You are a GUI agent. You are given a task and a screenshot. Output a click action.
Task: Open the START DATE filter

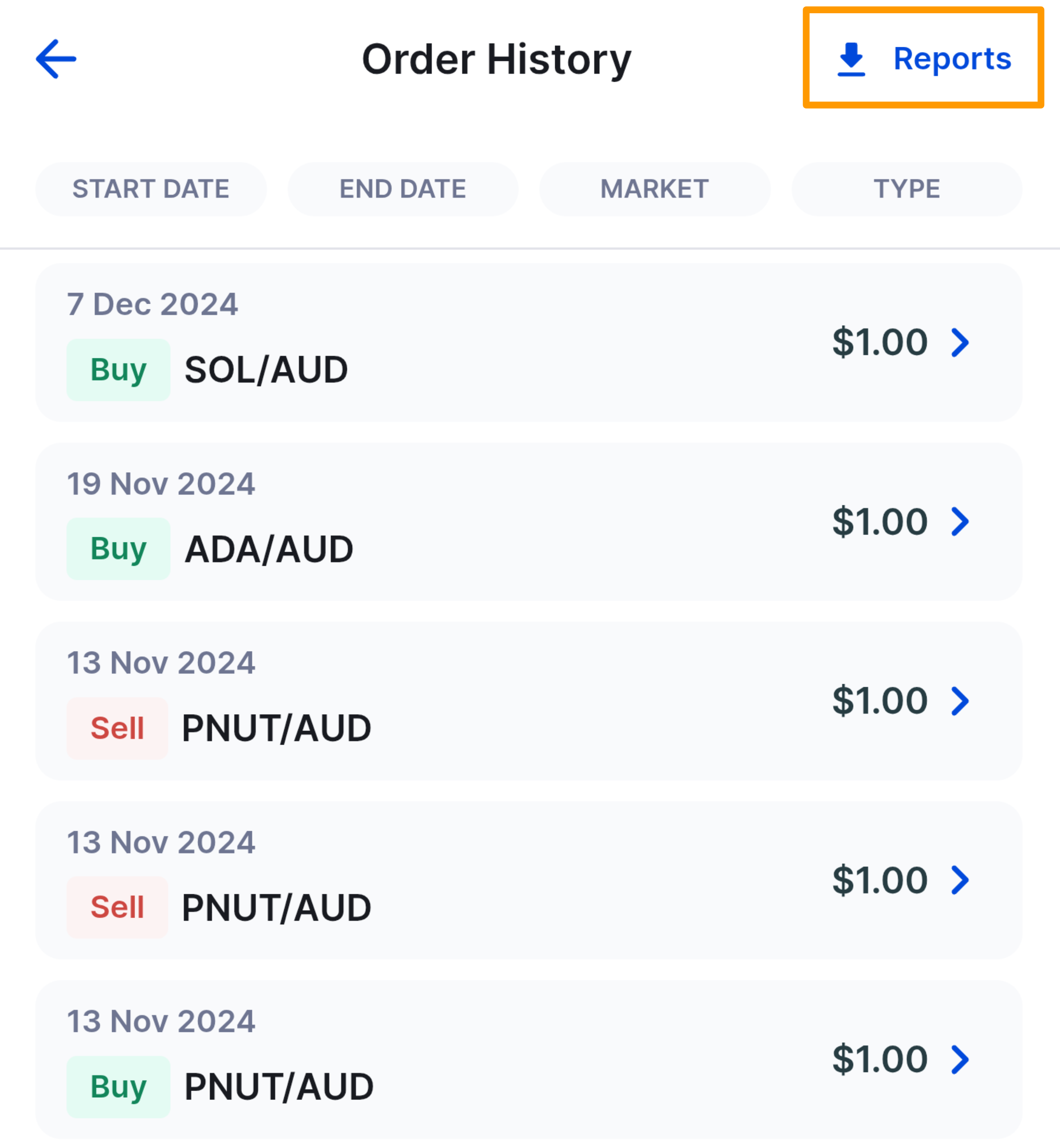[x=151, y=189]
